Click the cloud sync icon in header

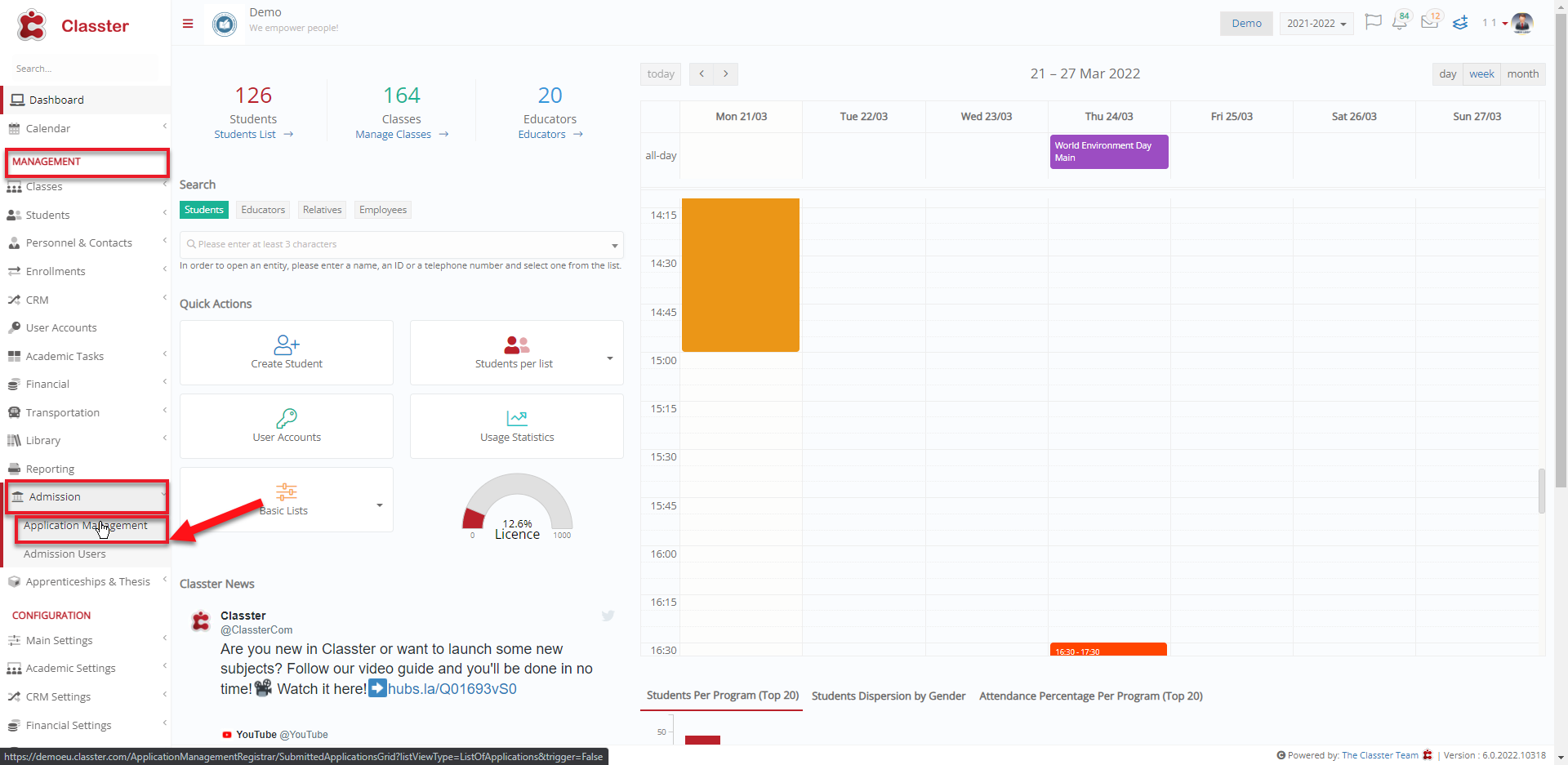[x=1460, y=23]
